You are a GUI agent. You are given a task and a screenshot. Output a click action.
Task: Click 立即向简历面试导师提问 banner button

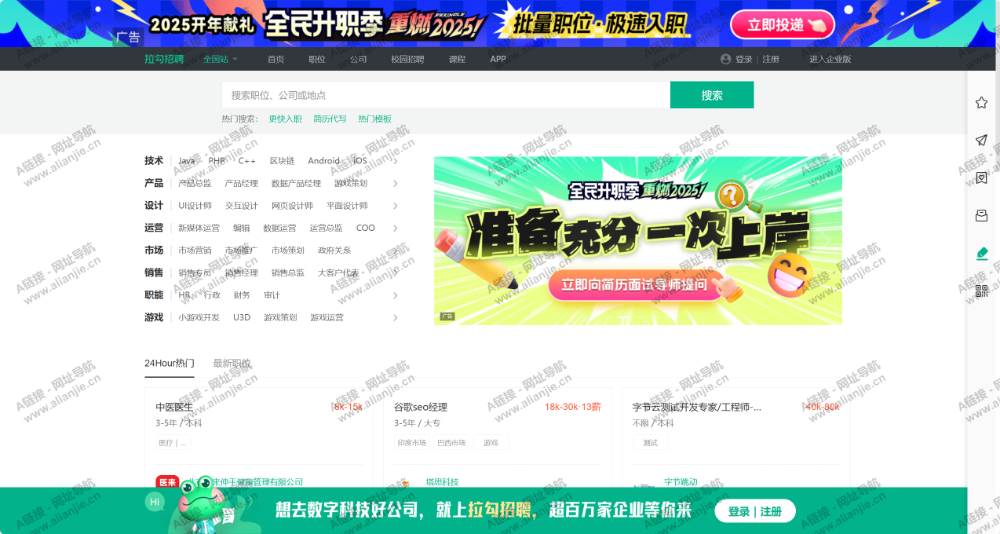(635, 285)
